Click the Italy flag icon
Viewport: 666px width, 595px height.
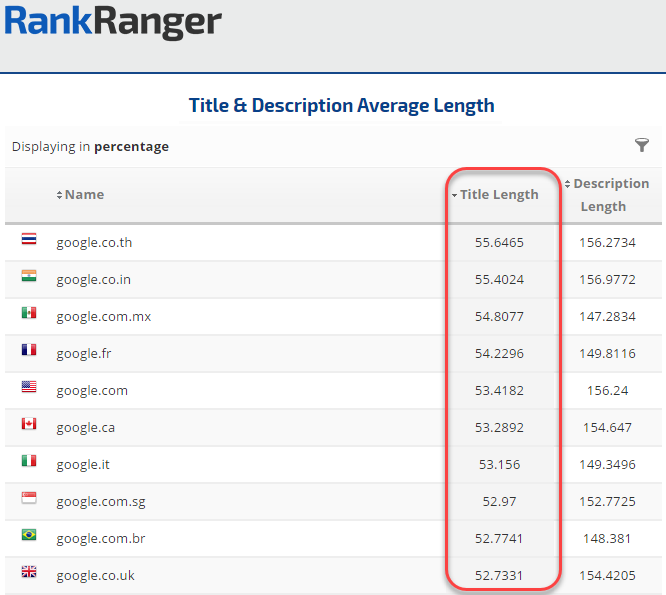click(x=29, y=461)
